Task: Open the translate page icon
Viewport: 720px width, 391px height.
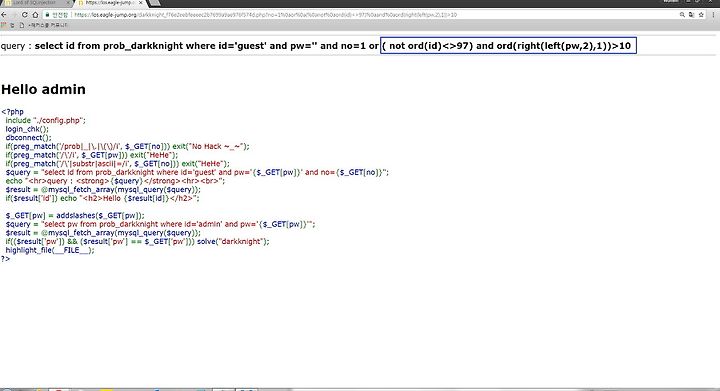Action: point(692,15)
